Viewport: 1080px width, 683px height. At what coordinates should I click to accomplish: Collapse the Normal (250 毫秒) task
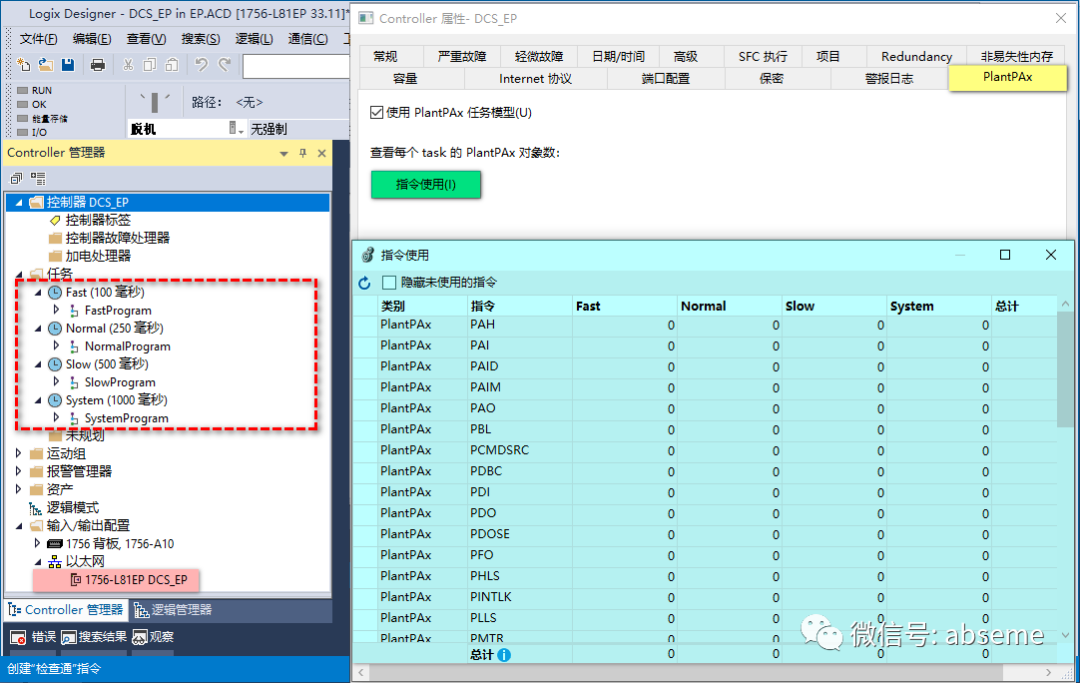point(39,328)
